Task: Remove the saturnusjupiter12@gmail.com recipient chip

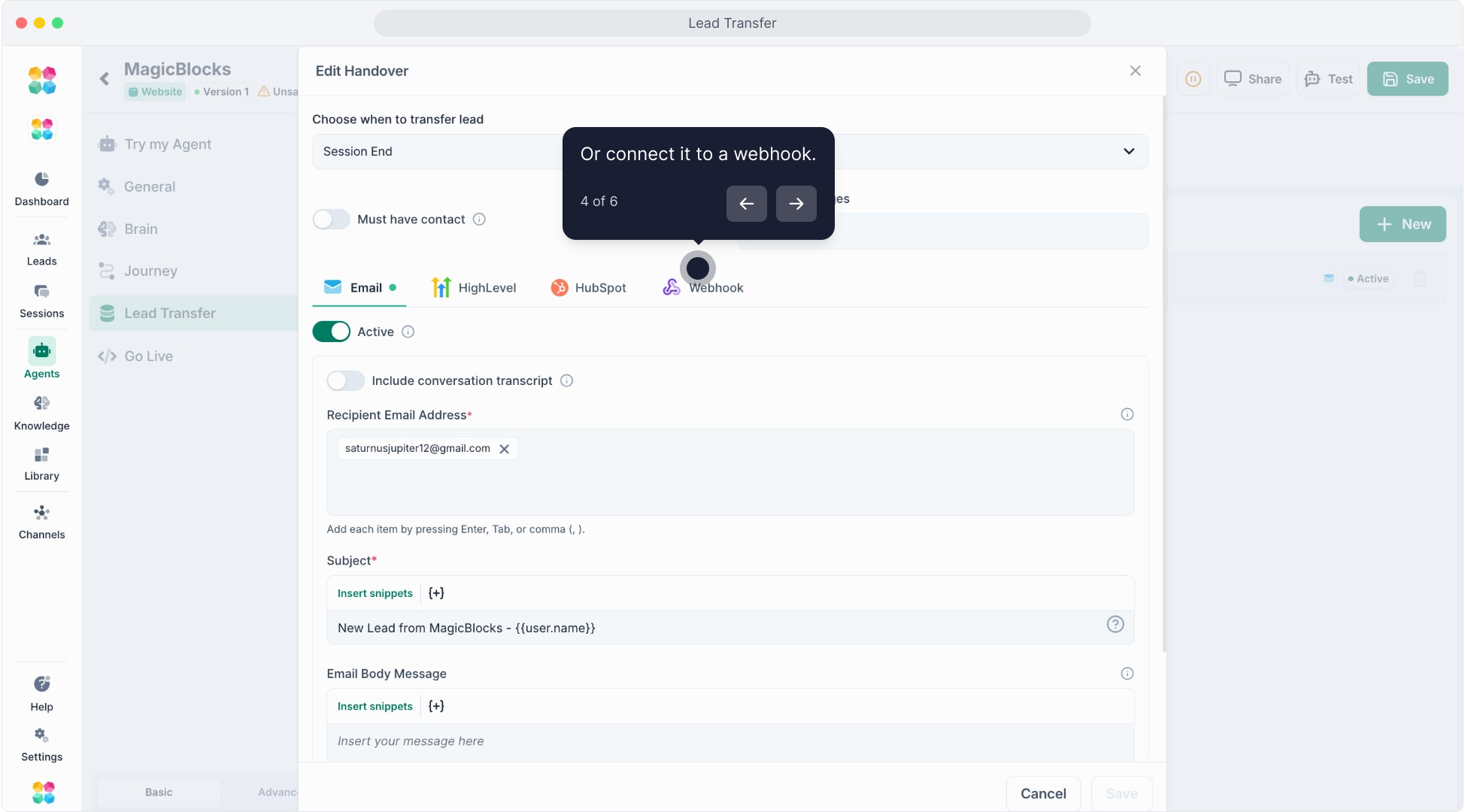Action: tap(505, 449)
